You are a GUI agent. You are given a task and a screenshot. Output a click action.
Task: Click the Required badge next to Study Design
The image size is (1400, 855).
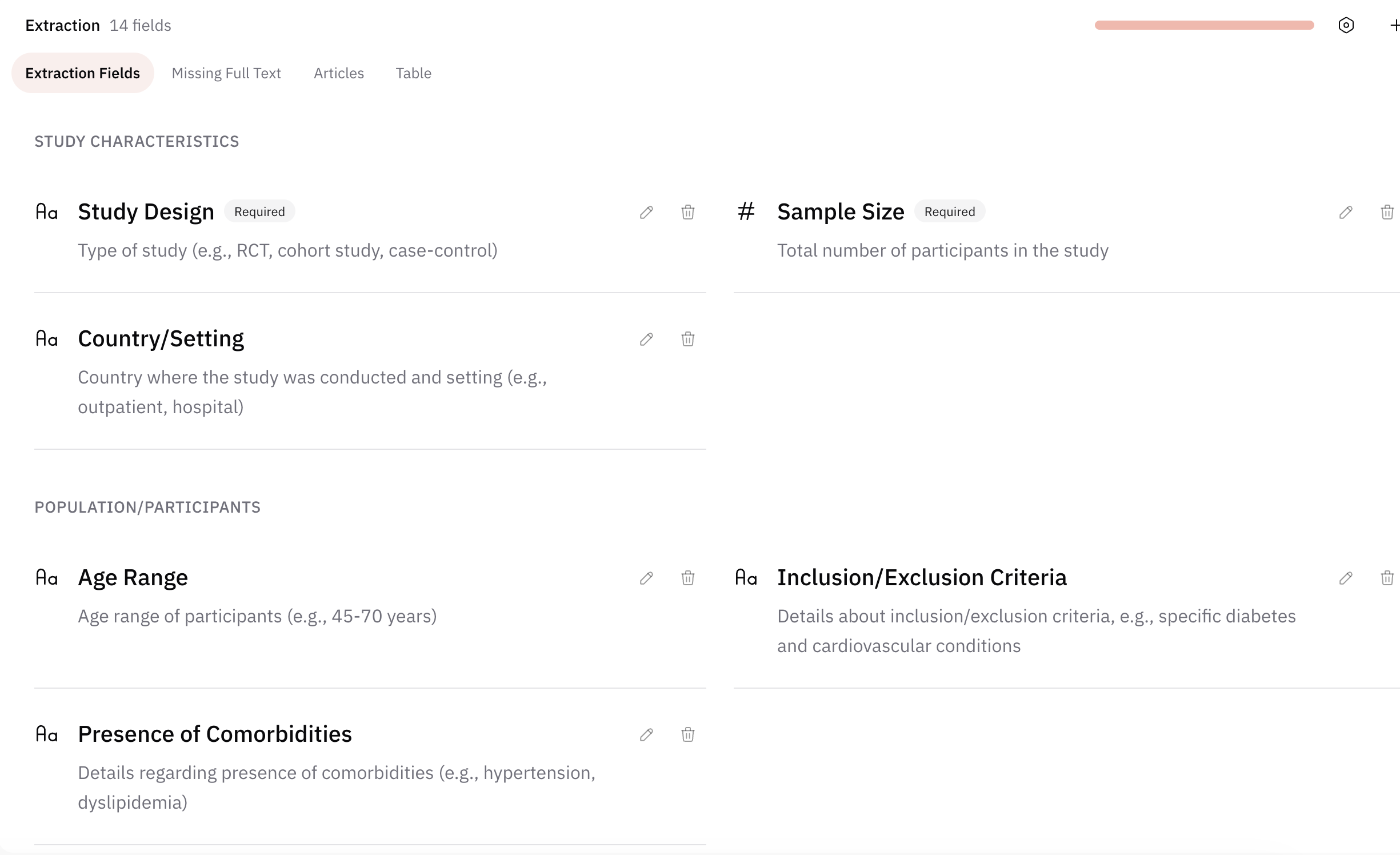pyautogui.click(x=259, y=211)
